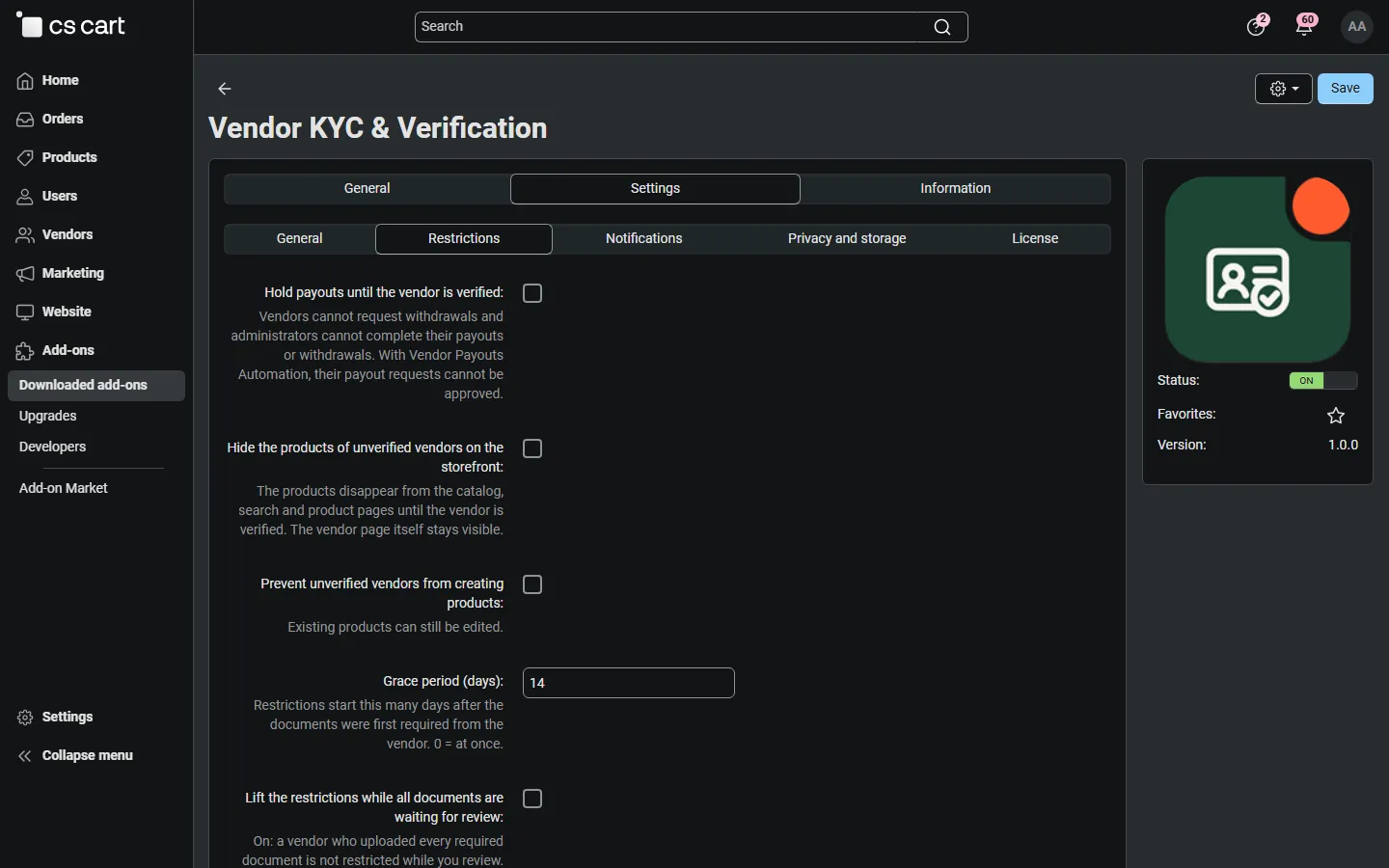This screenshot has height=868, width=1389.
Task: Open Marketing via the megaphone icon
Action: pos(25,274)
